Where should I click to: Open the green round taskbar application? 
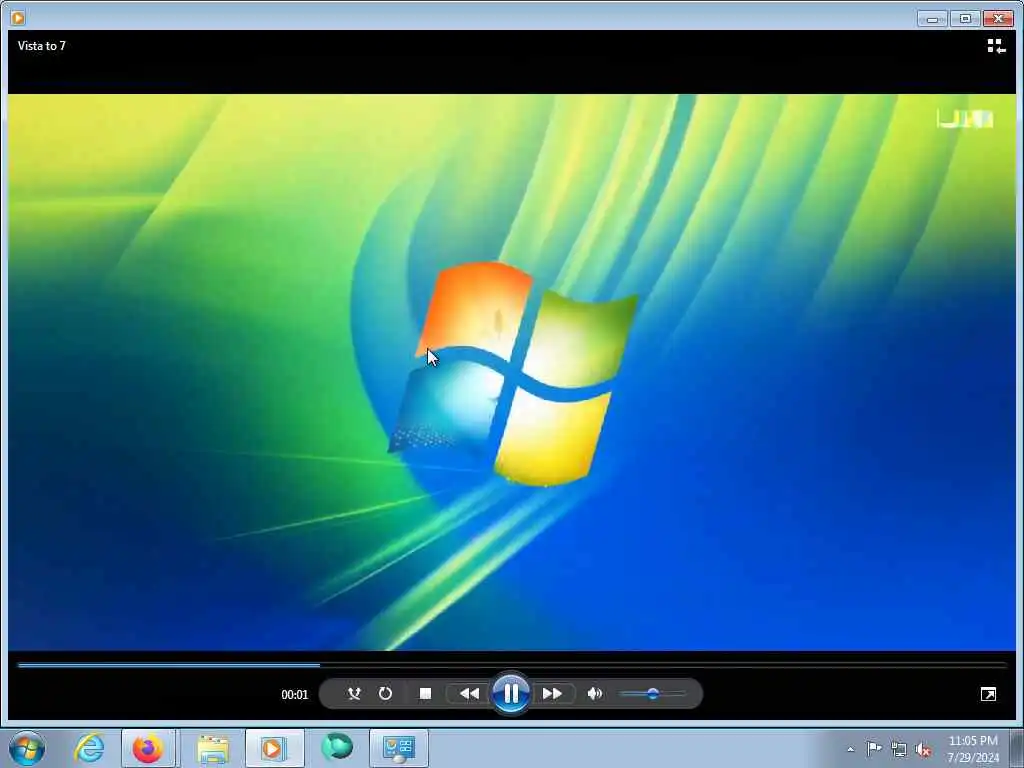(337, 748)
